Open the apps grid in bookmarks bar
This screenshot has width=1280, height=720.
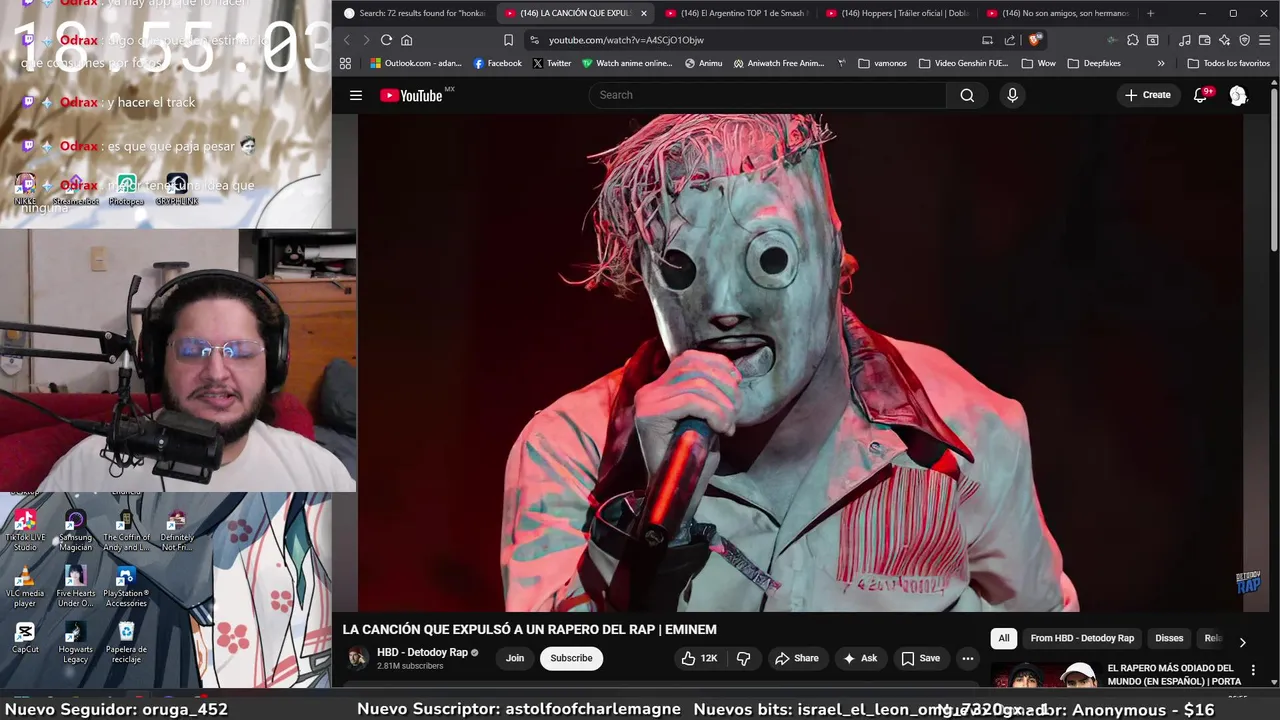pyautogui.click(x=345, y=63)
